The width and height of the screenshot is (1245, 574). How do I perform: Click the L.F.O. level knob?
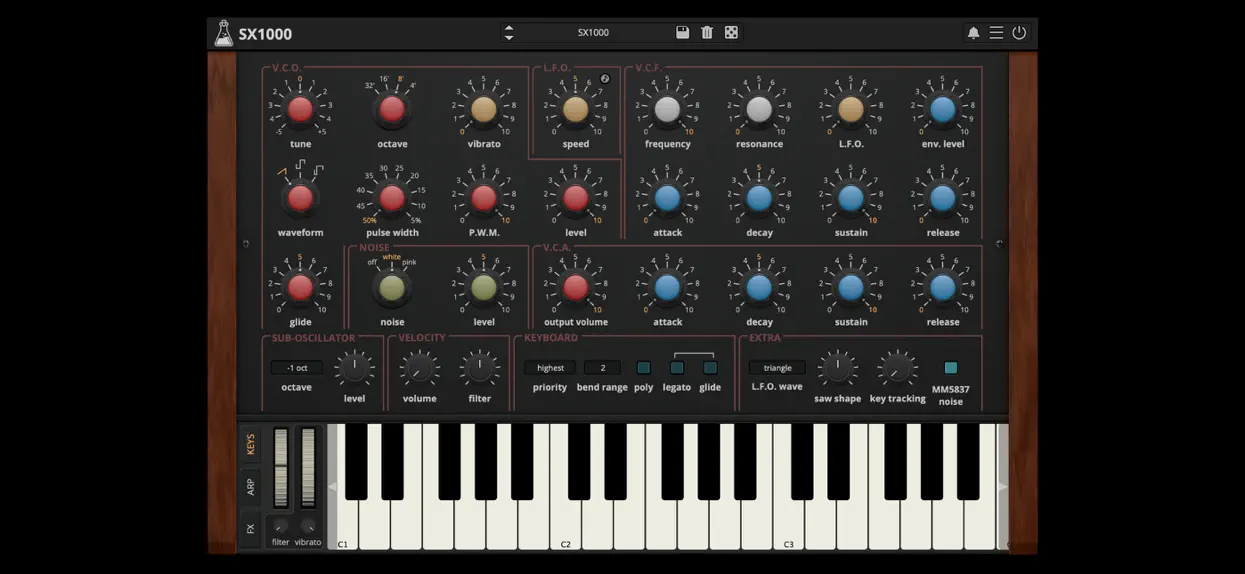(576, 198)
